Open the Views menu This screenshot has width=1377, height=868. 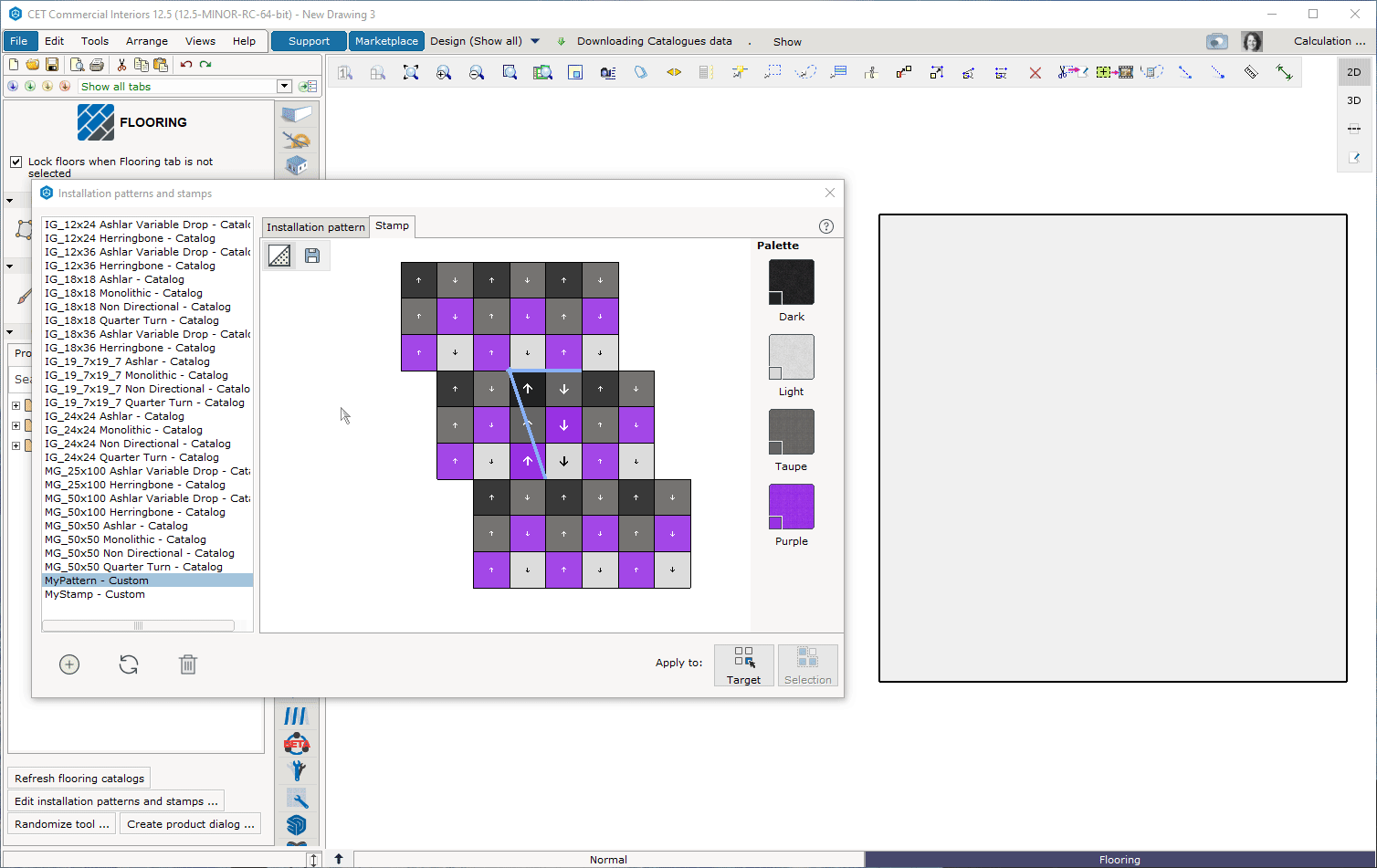coord(200,41)
